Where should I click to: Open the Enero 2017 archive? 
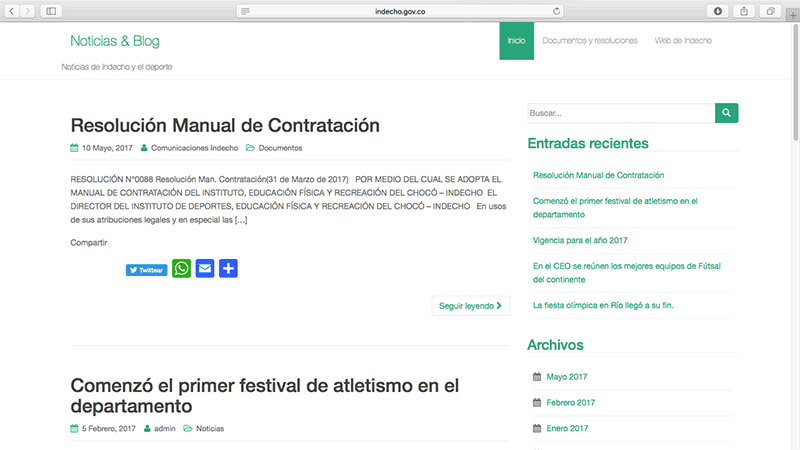[567, 429]
